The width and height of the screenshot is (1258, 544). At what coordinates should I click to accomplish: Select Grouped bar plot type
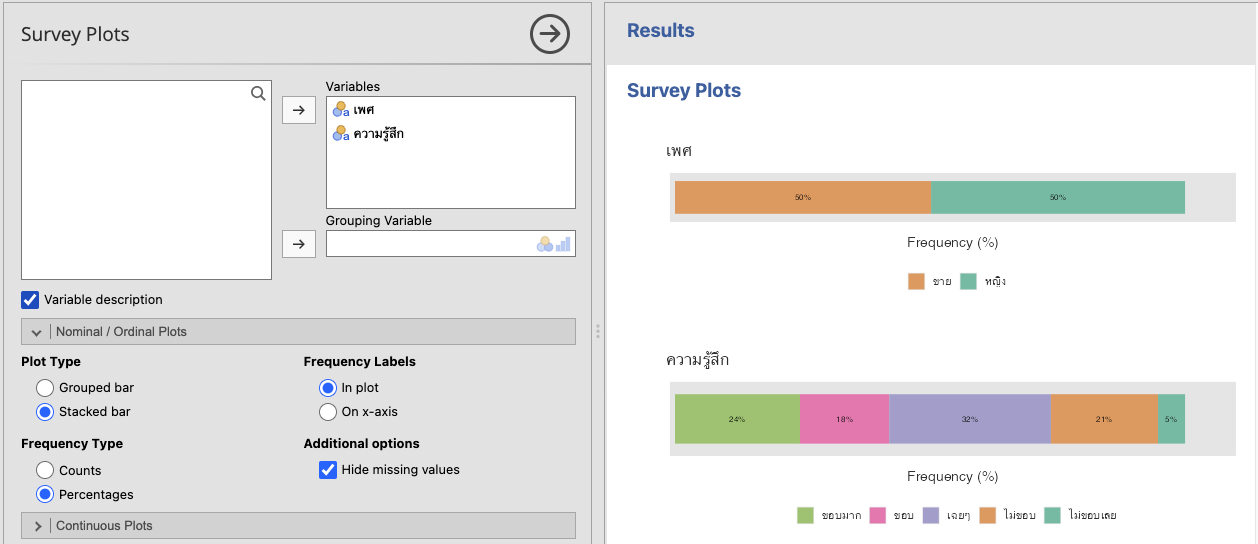[44, 387]
